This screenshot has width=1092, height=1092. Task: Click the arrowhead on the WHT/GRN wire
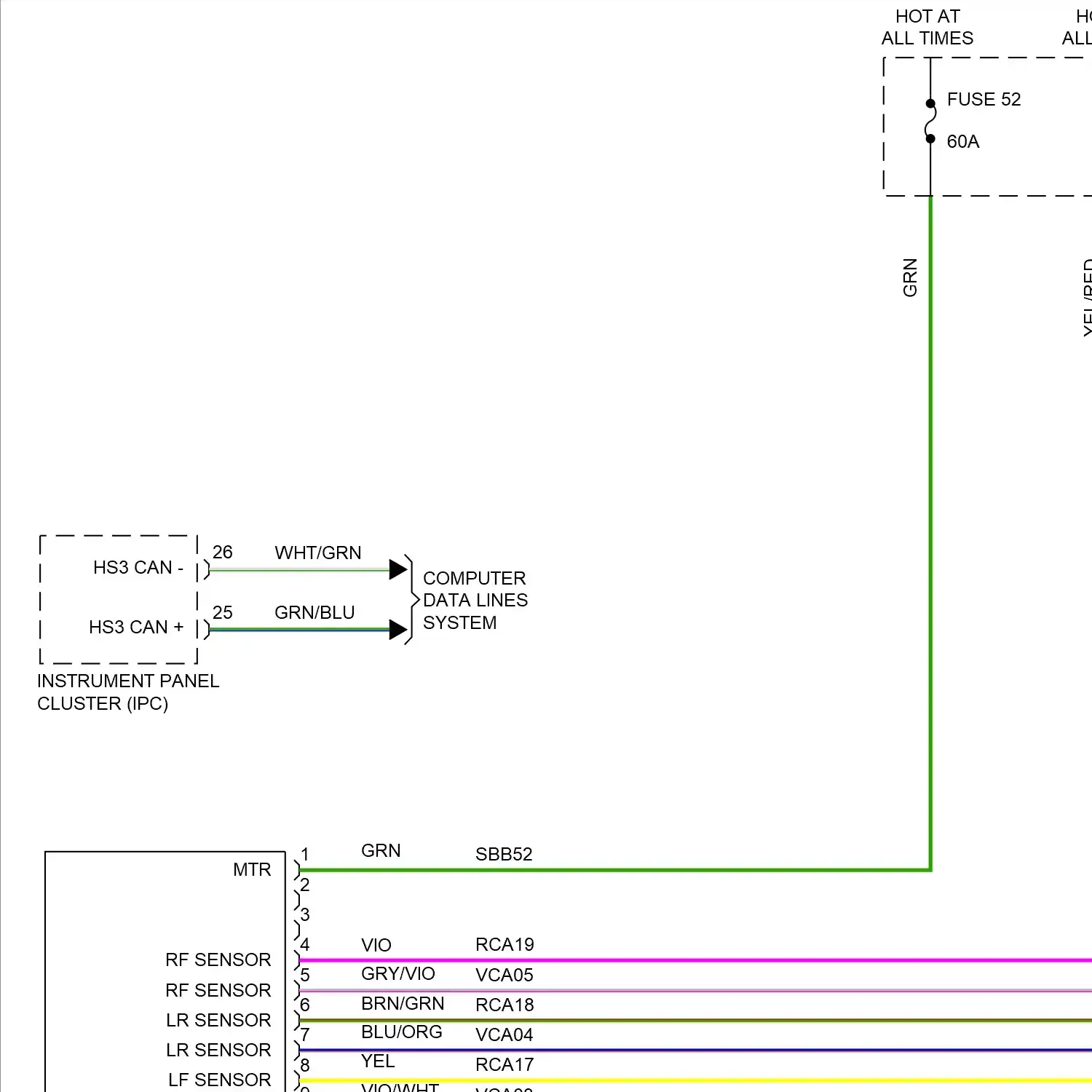pos(397,569)
